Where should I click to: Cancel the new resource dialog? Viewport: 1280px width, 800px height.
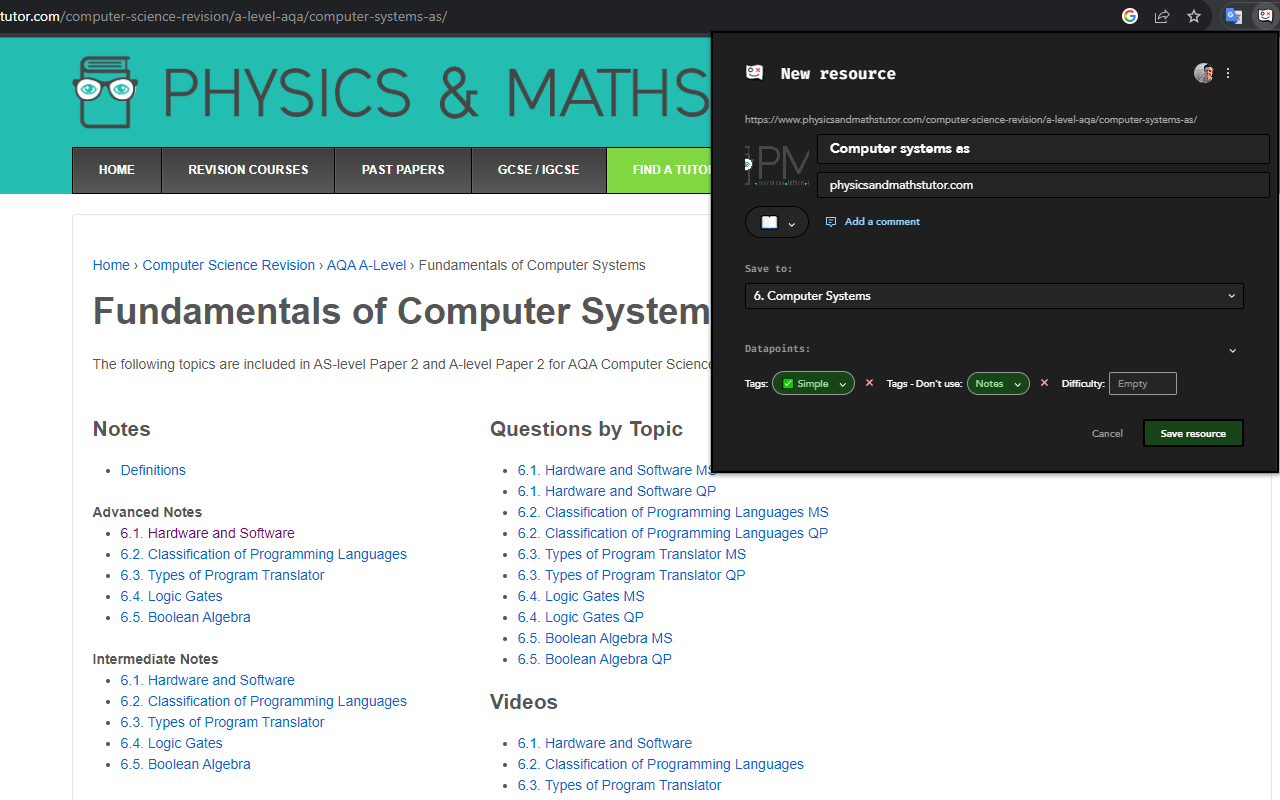click(x=1107, y=434)
